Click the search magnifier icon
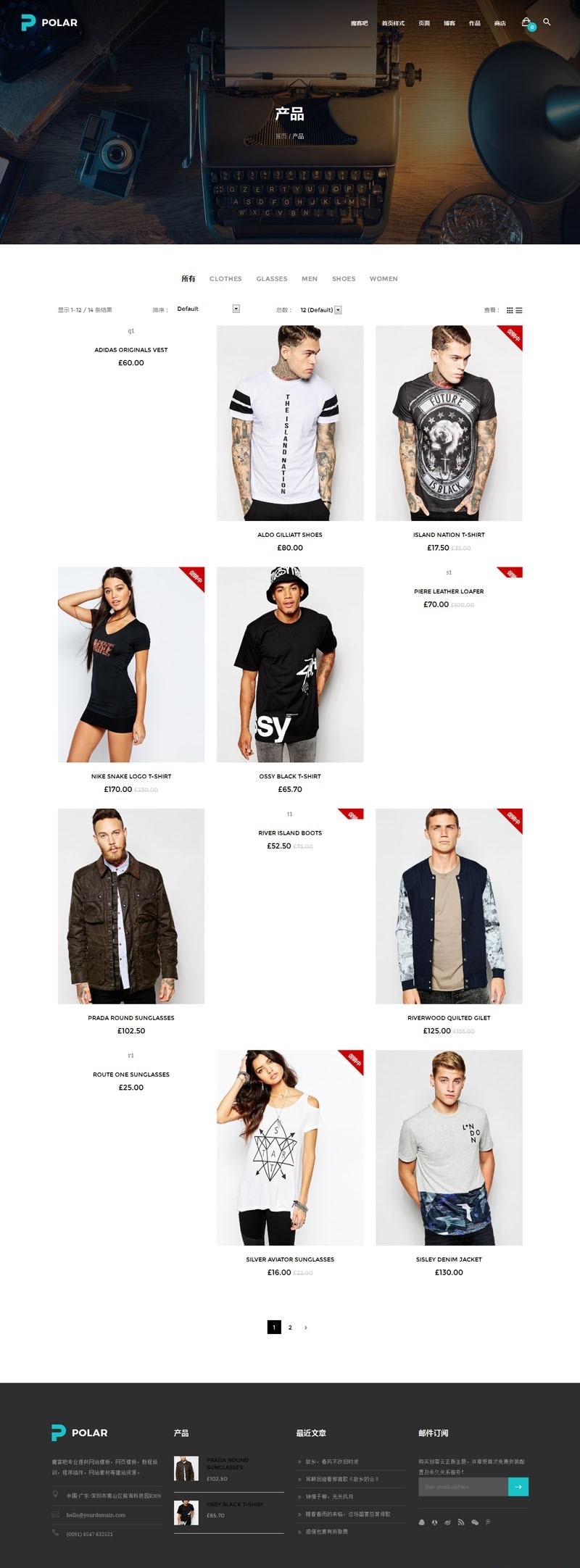Screen dimensions: 580x1568 [x=547, y=22]
